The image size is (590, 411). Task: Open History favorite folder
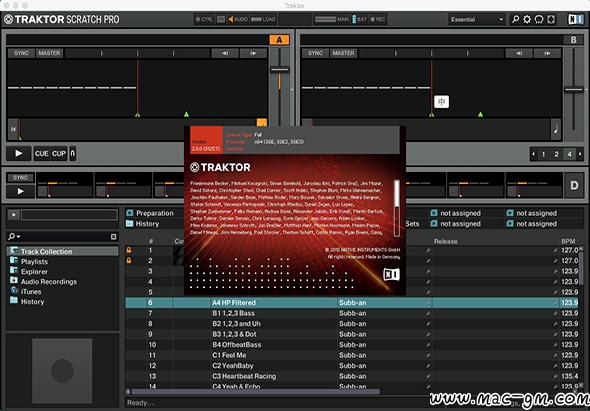coord(143,224)
